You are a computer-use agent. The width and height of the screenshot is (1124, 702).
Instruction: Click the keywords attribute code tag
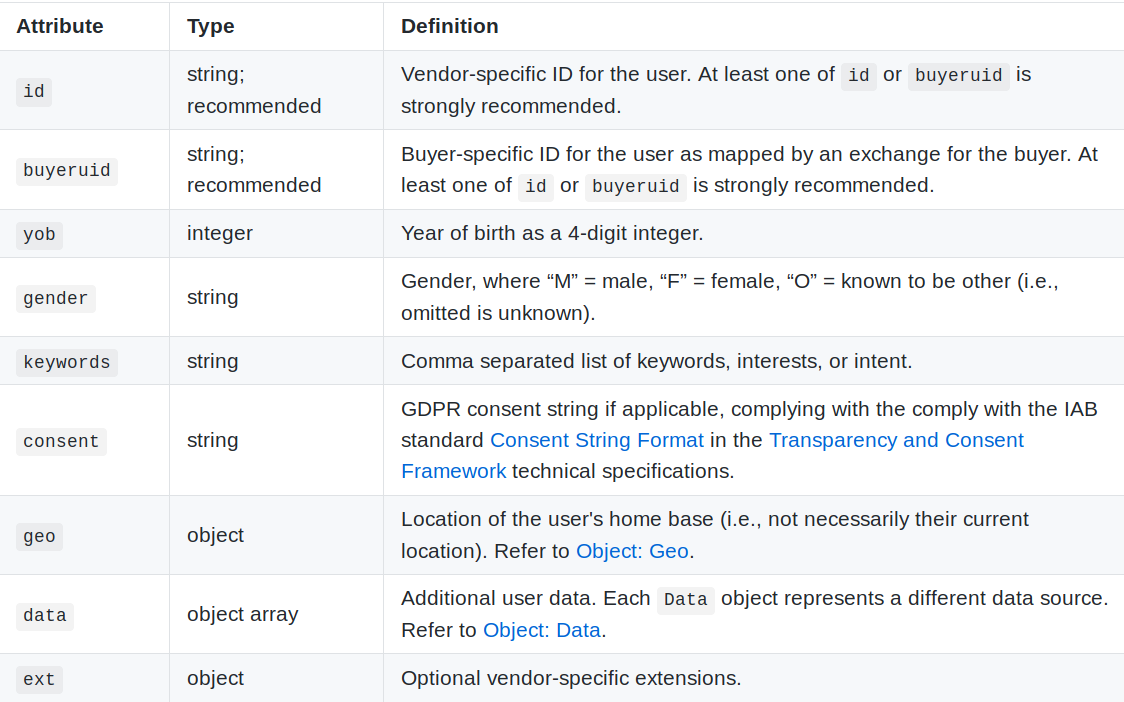click(66, 362)
